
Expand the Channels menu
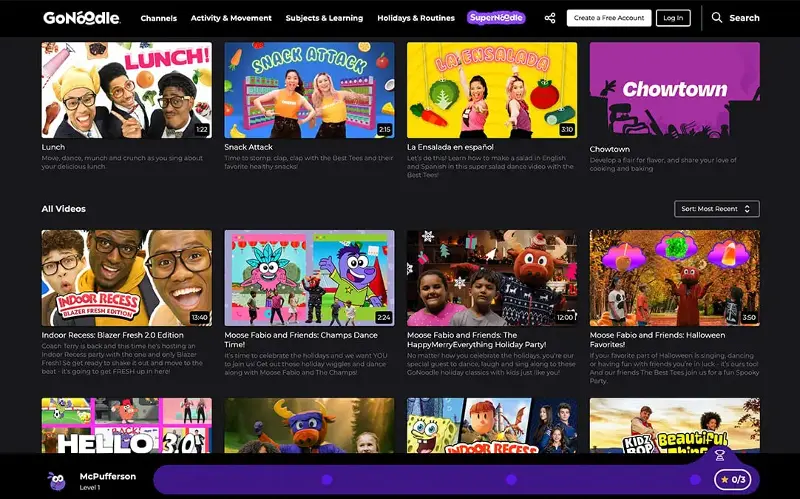[x=159, y=18]
